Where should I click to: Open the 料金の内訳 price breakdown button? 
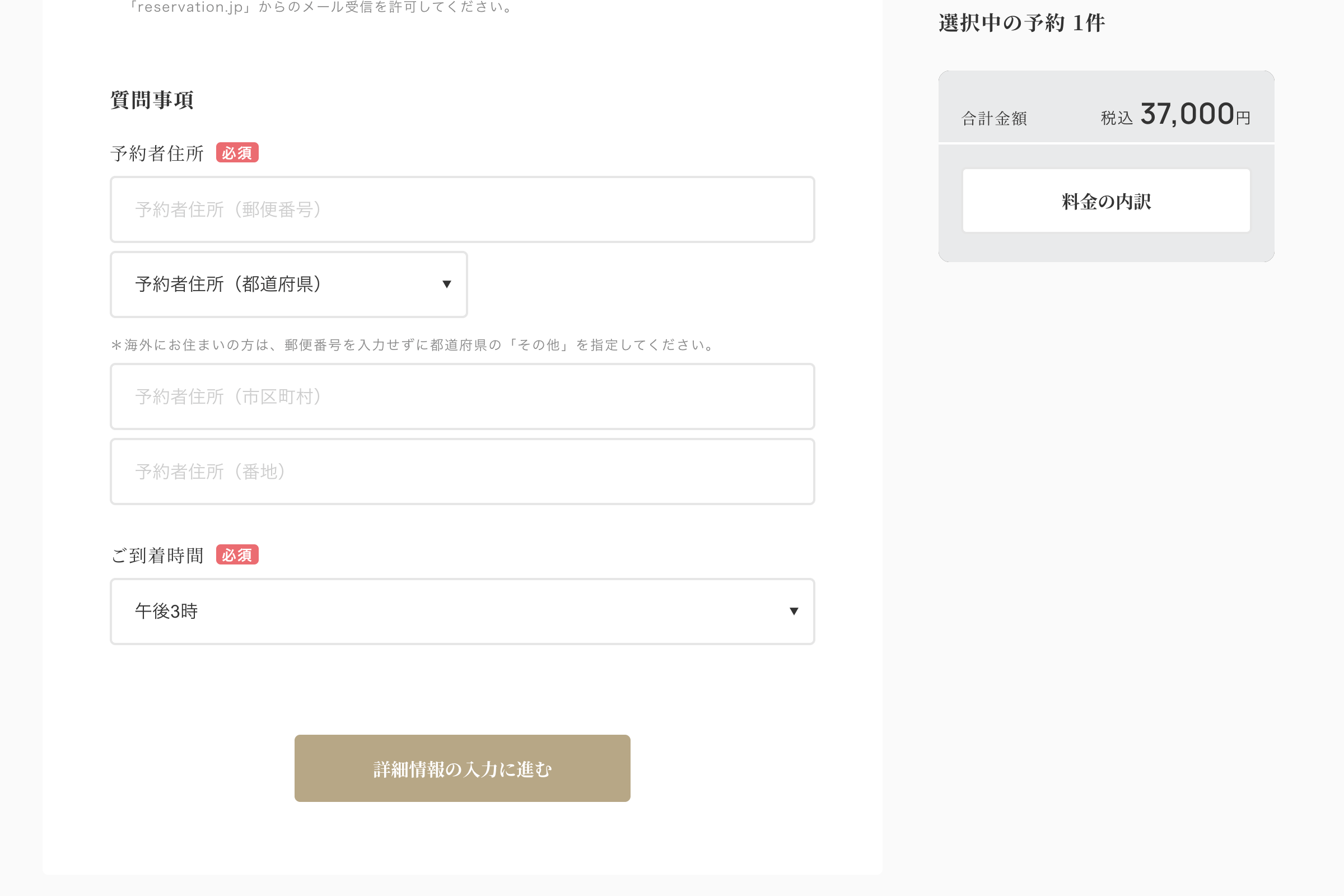(1105, 200)
